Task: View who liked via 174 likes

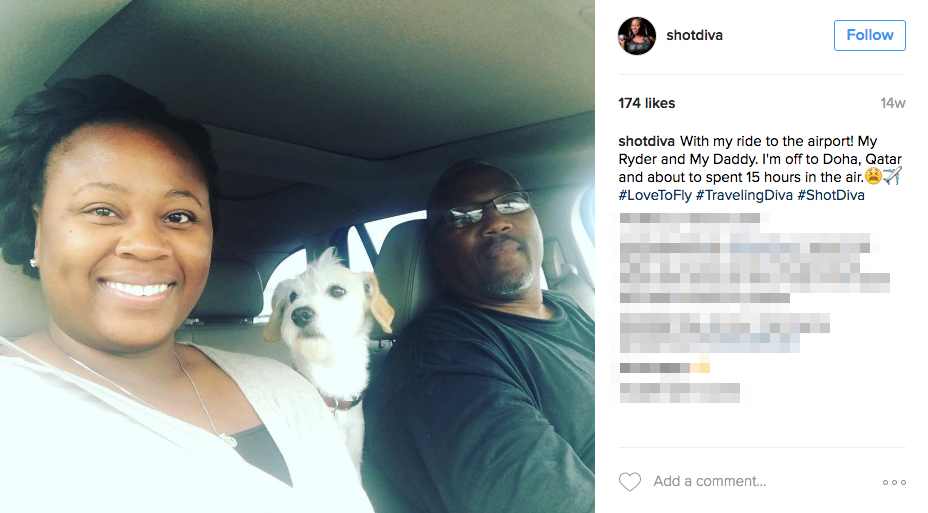Action: (646, 103)
